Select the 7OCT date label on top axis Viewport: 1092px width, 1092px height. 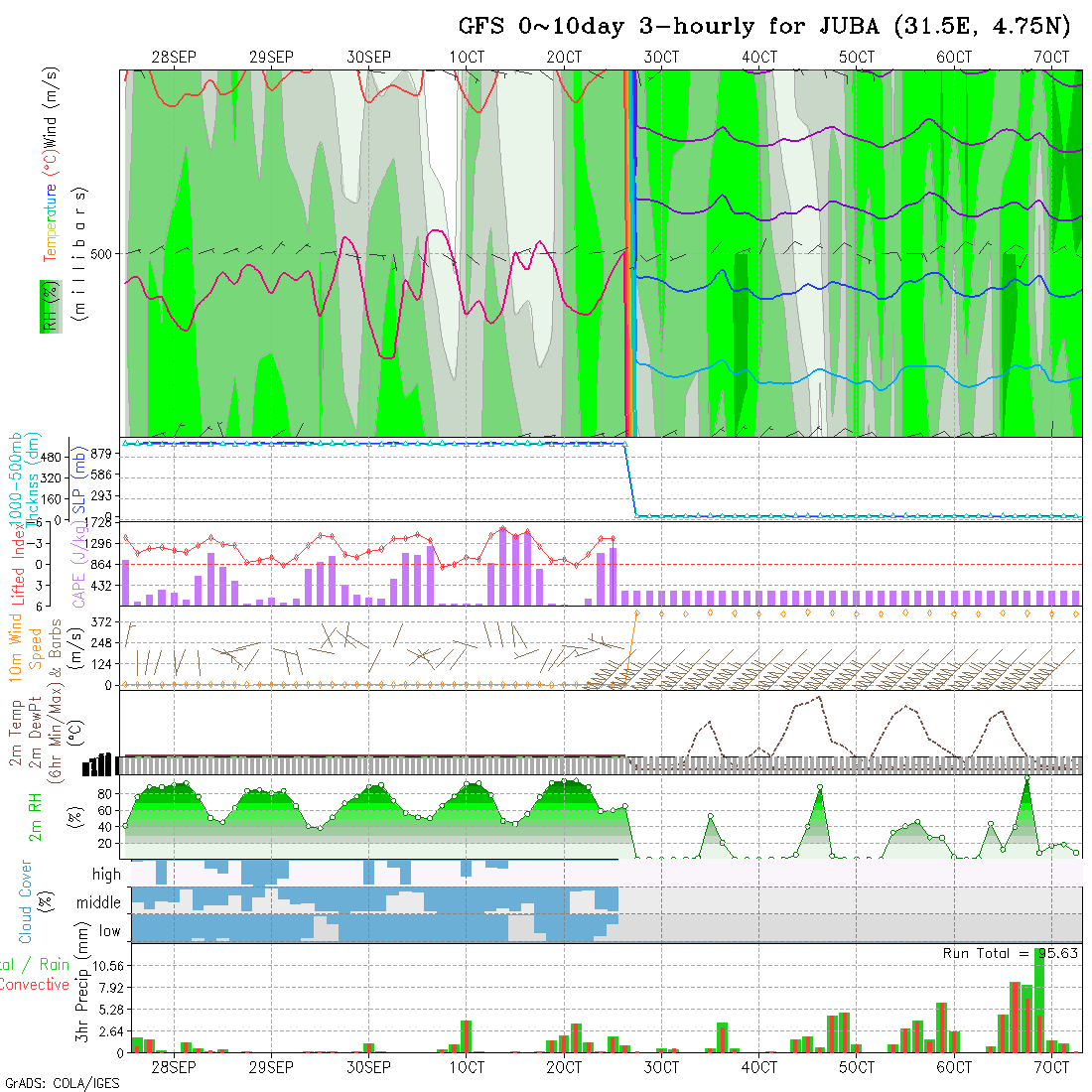point(1051,58)
